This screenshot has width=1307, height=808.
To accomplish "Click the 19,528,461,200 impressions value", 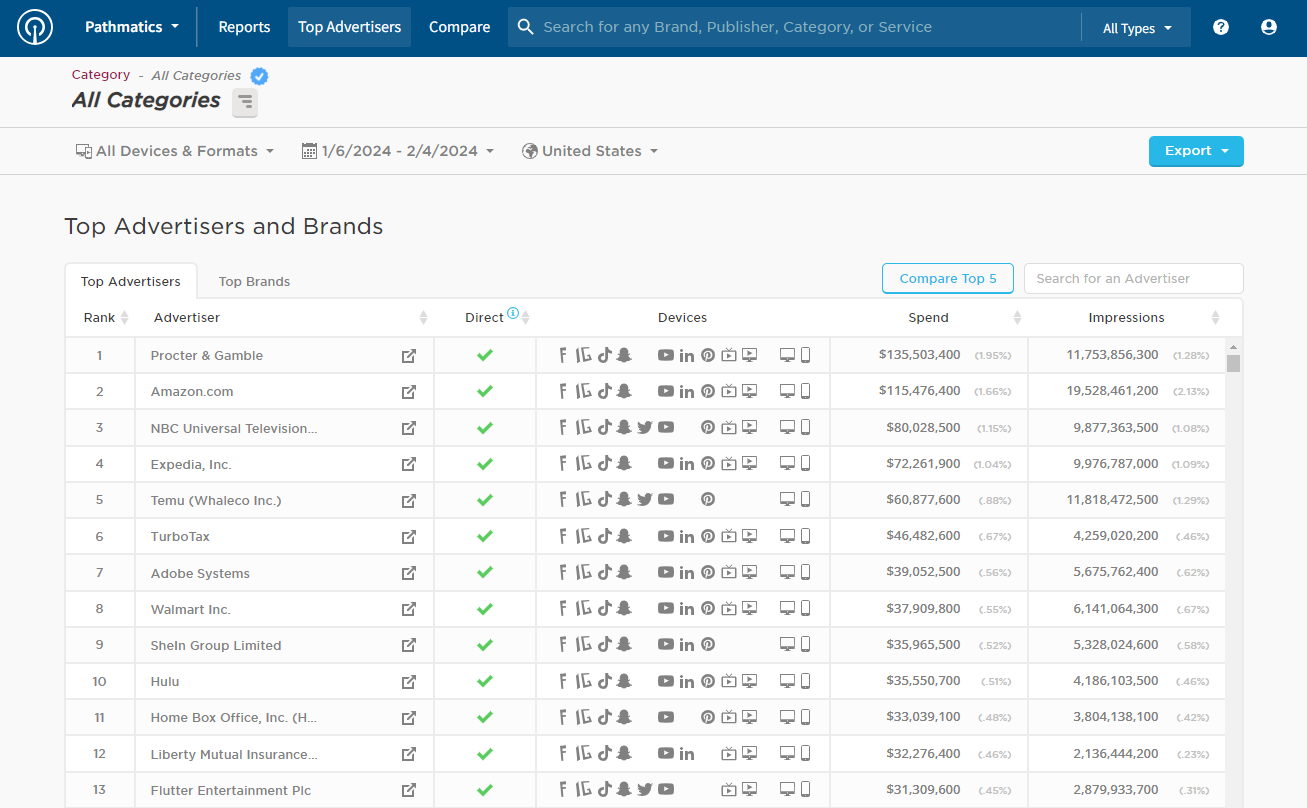I will coord(1113,391).
